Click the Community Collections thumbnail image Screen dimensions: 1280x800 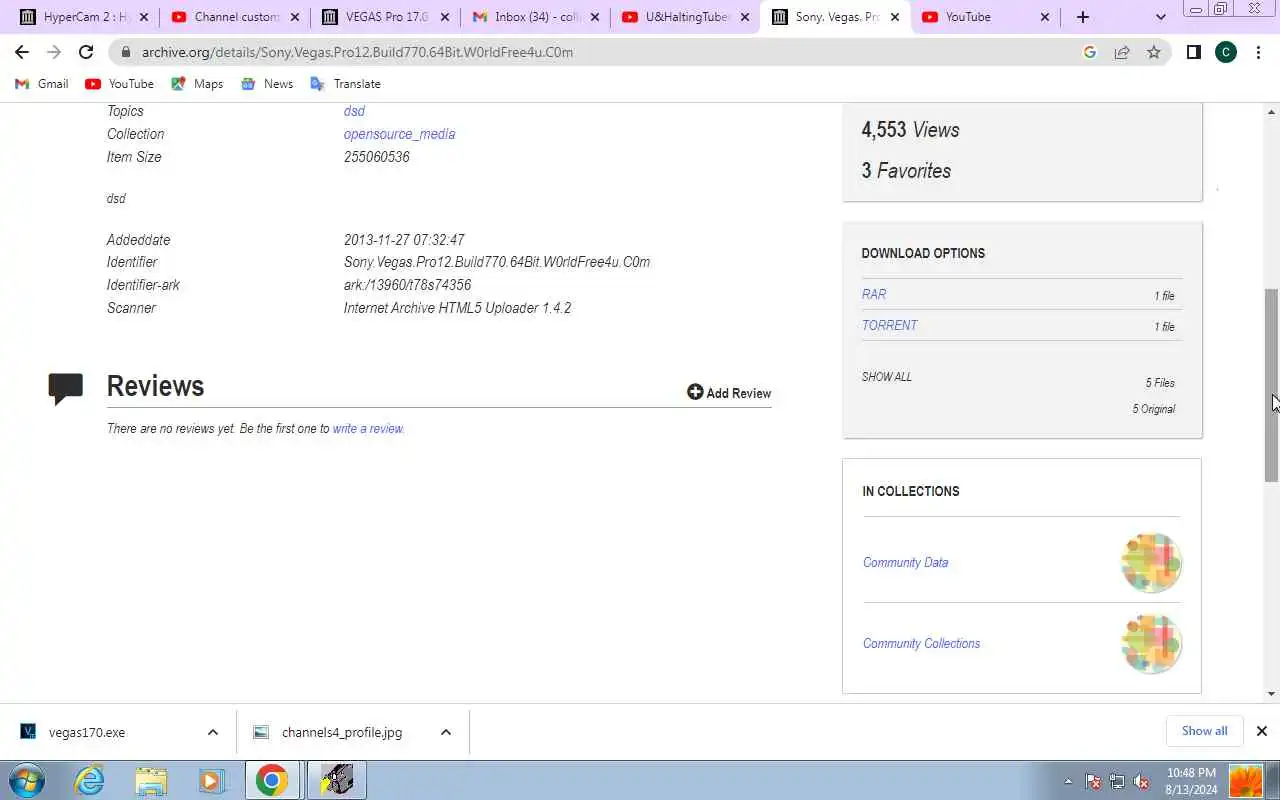pyautogui.click(x=1151, y=643)
